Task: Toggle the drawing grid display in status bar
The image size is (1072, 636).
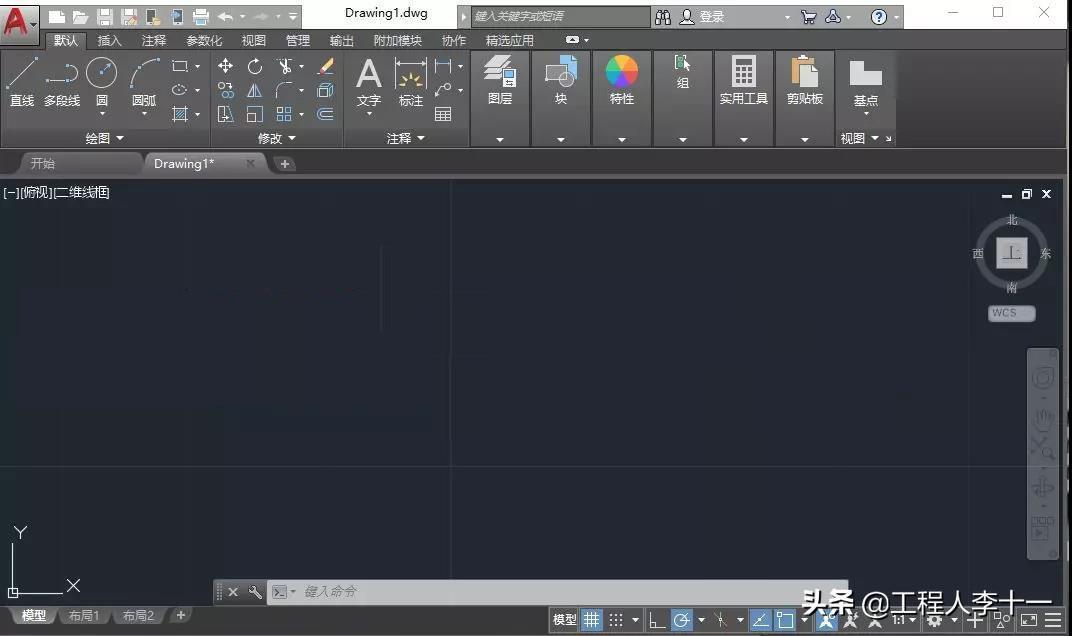Action: [x=591, y=620]
